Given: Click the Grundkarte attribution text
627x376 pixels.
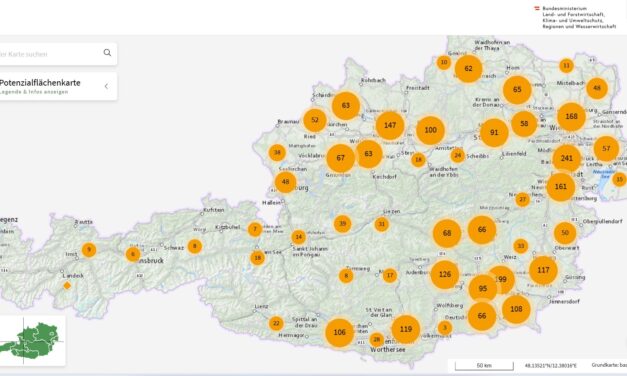Looking at the screenshot, I should tap(609, 365).
